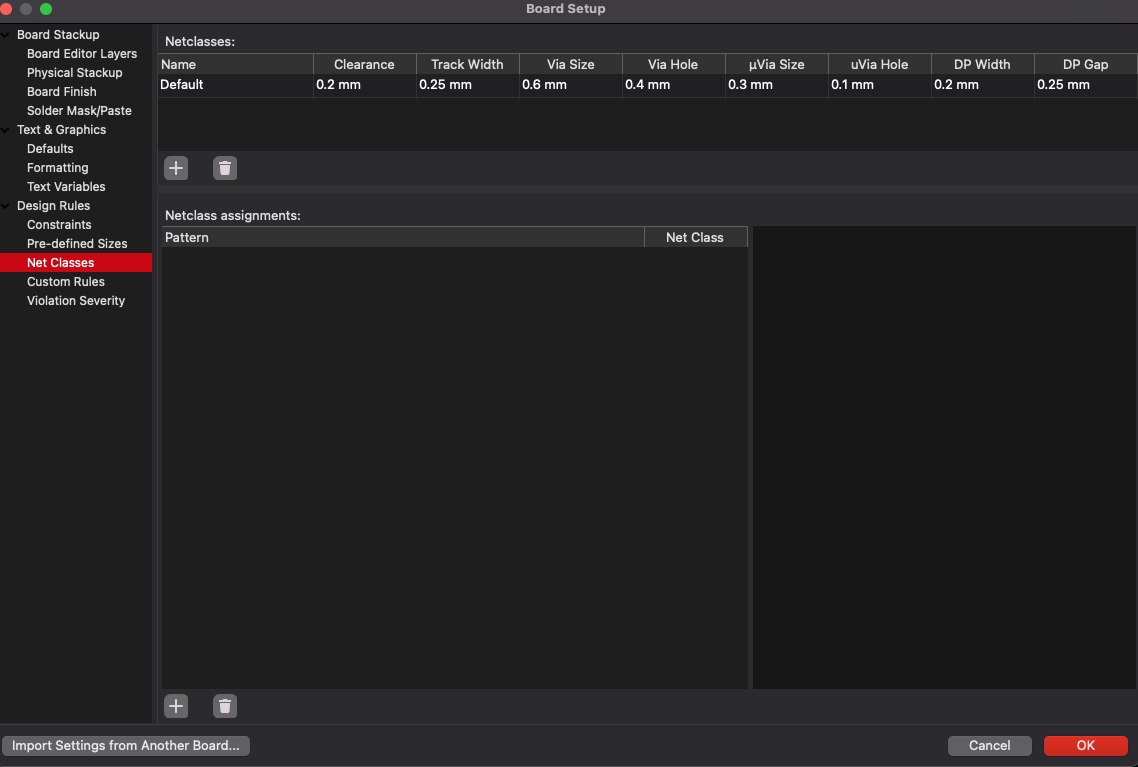Select the Text & Graphics tree item
Viewport: 1138px width, 767px height.
[x=62, y=130]
